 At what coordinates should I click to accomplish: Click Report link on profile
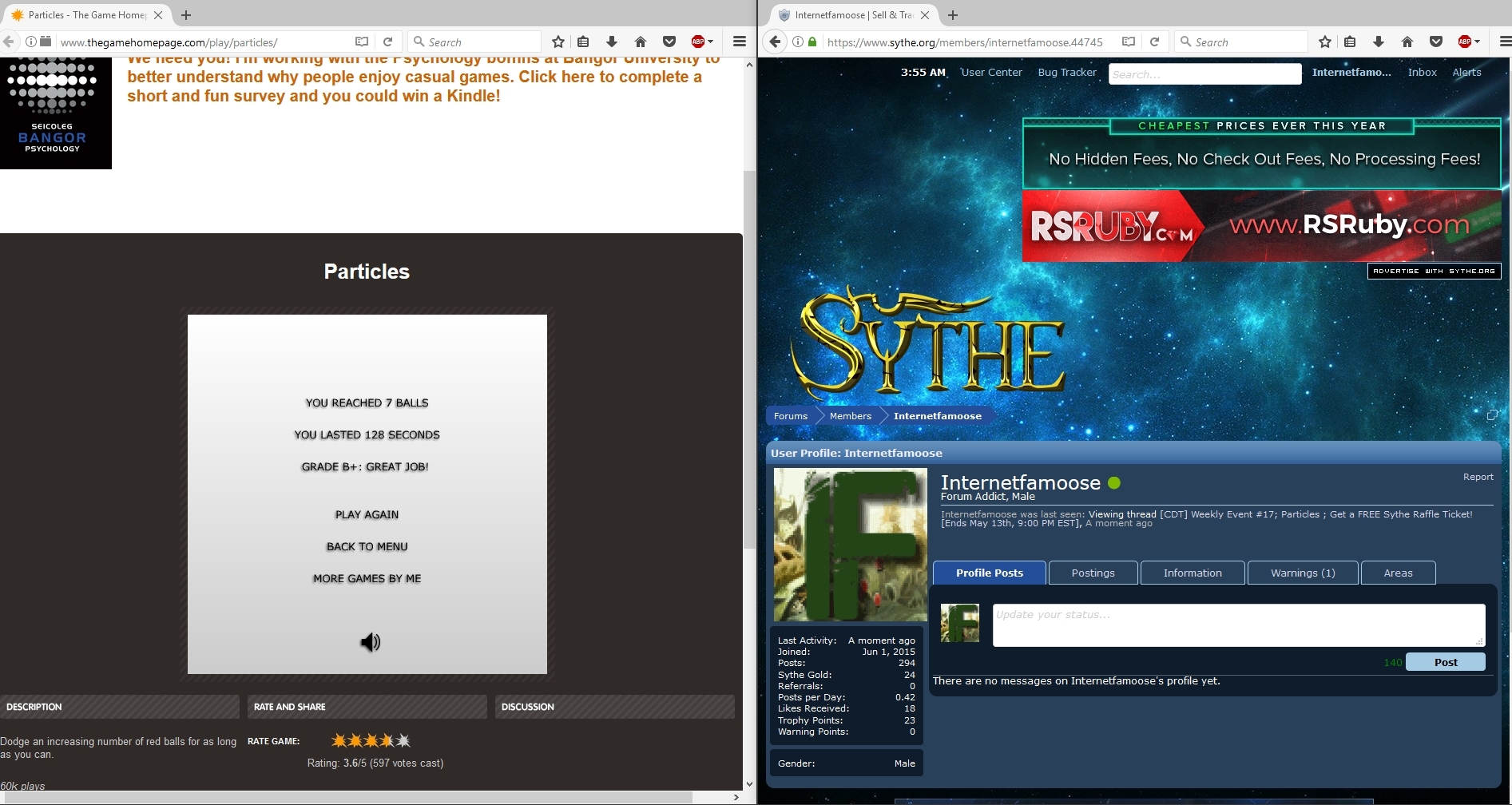click(x=1478, y=477)
